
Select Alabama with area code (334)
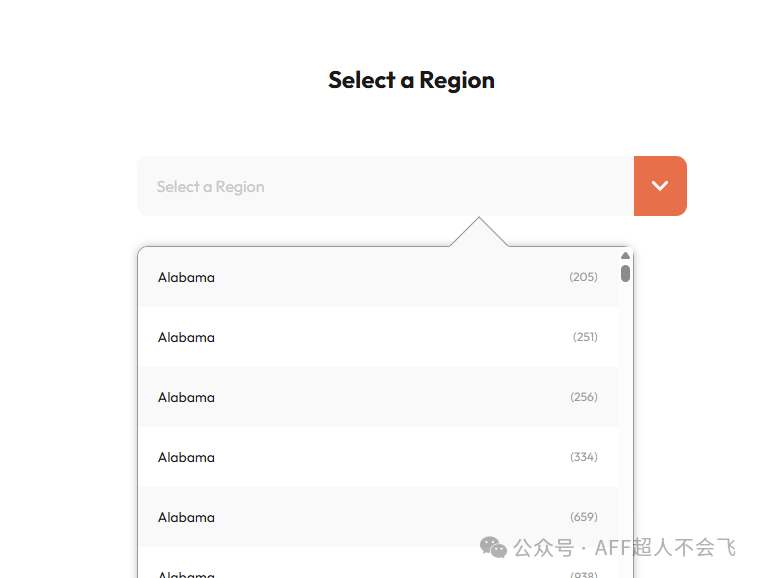pos(377,457)
